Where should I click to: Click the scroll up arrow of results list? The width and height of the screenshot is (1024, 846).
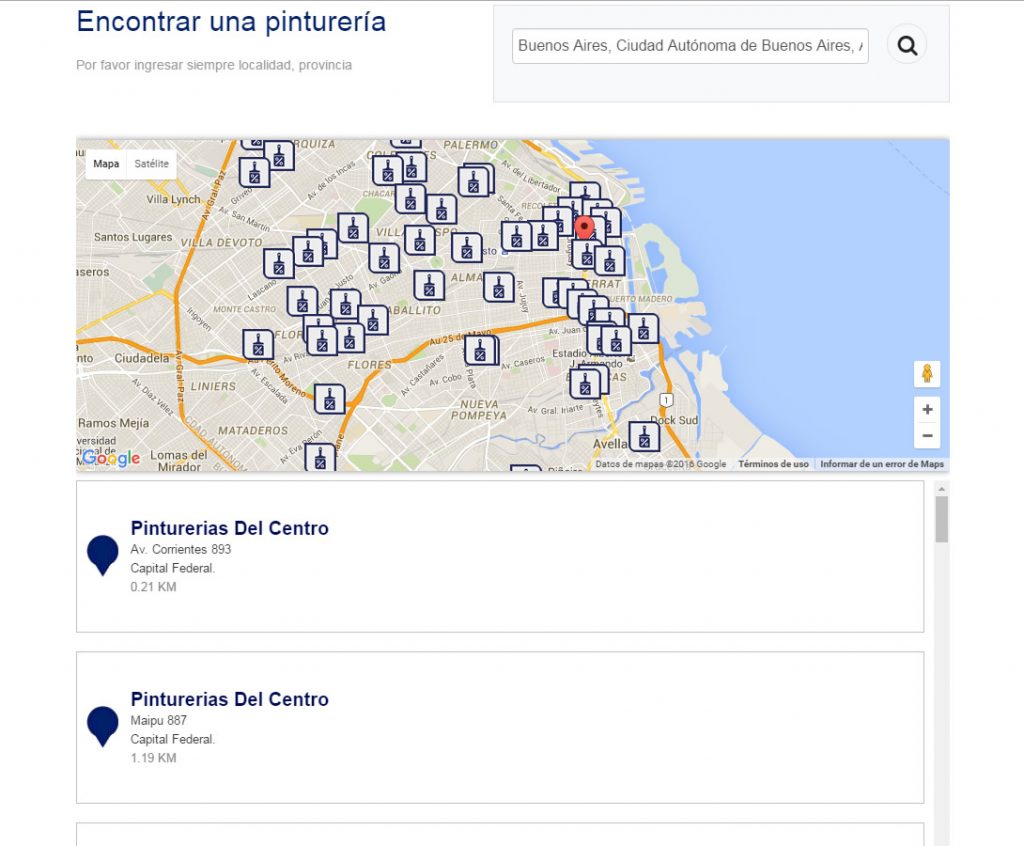click(x=941, y=488)
